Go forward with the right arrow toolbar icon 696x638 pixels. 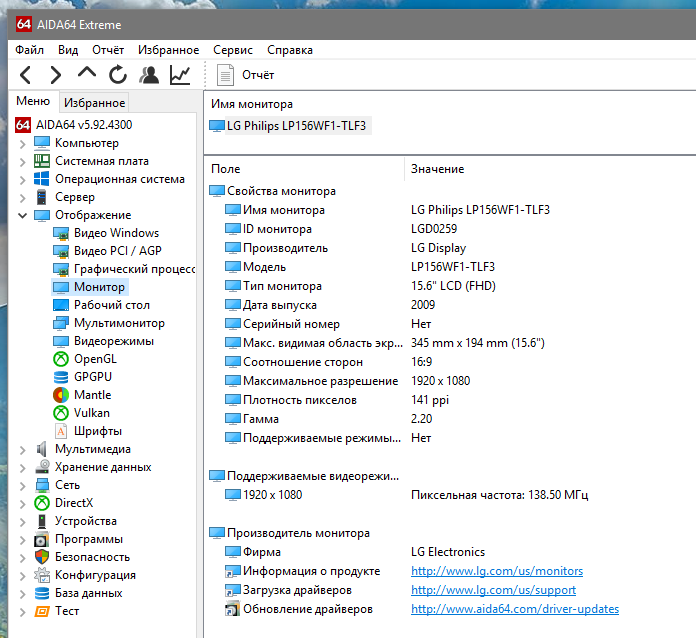point(55,75)
